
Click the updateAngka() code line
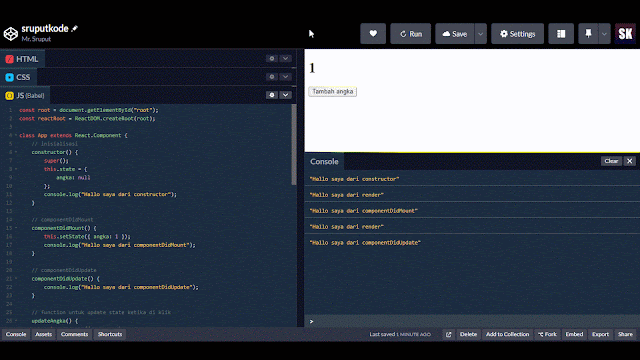pyautogui.click(x=54, y=321)
